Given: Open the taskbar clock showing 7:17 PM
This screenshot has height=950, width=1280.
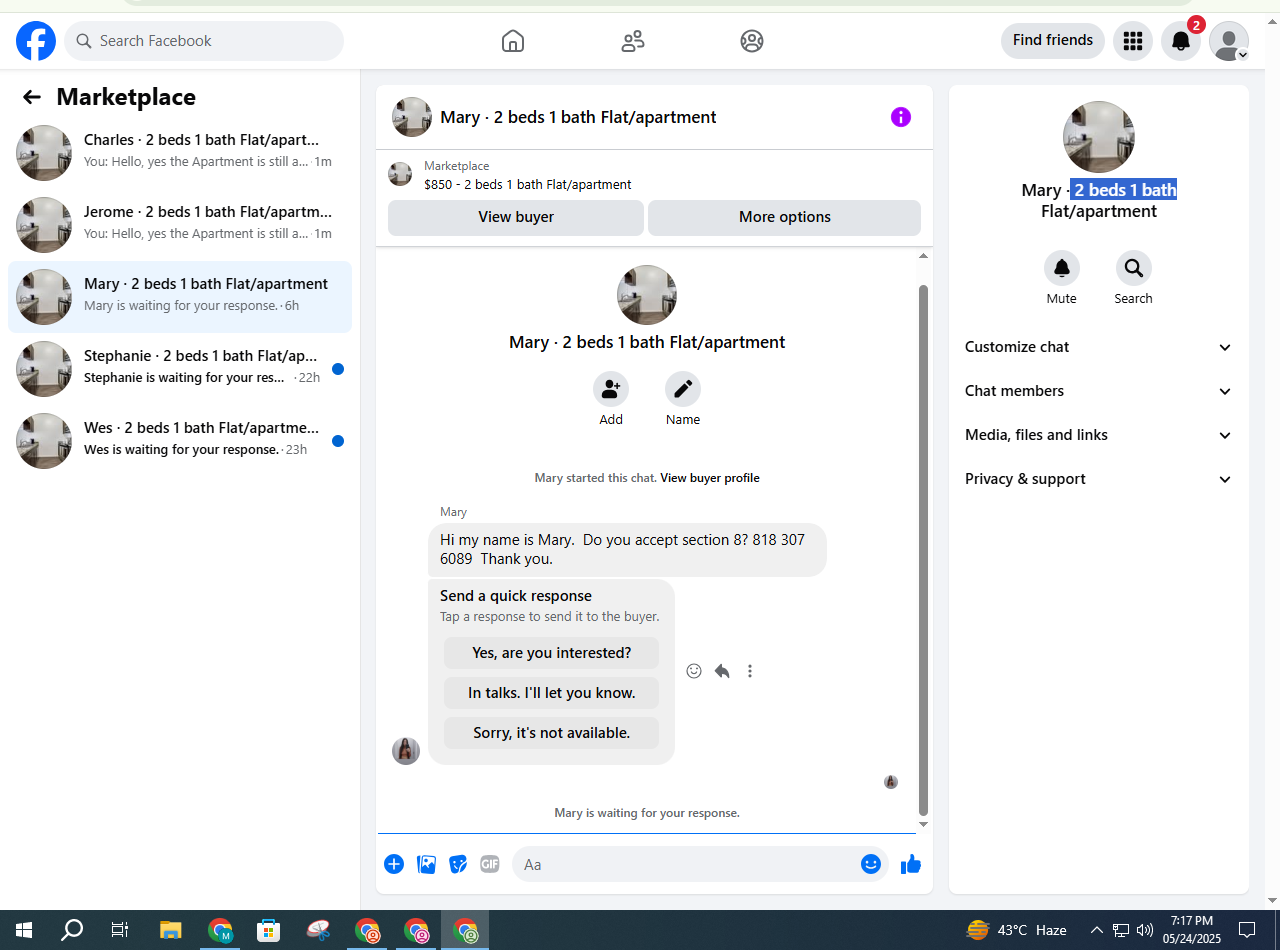Looking at the screenshot, I should point(1192,930).
